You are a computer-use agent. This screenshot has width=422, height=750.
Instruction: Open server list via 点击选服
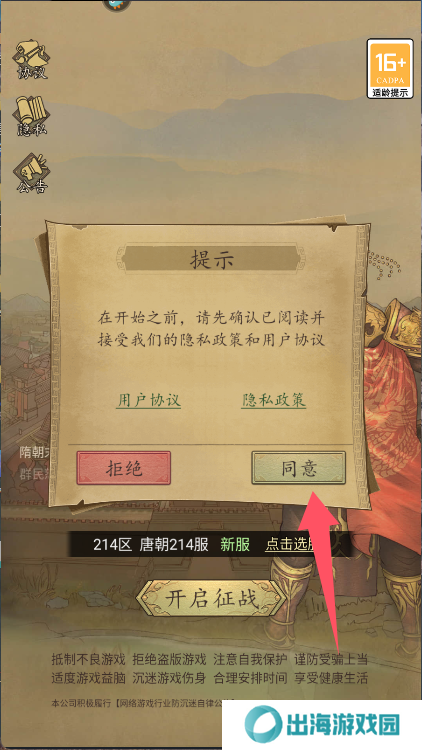[291, 545]
